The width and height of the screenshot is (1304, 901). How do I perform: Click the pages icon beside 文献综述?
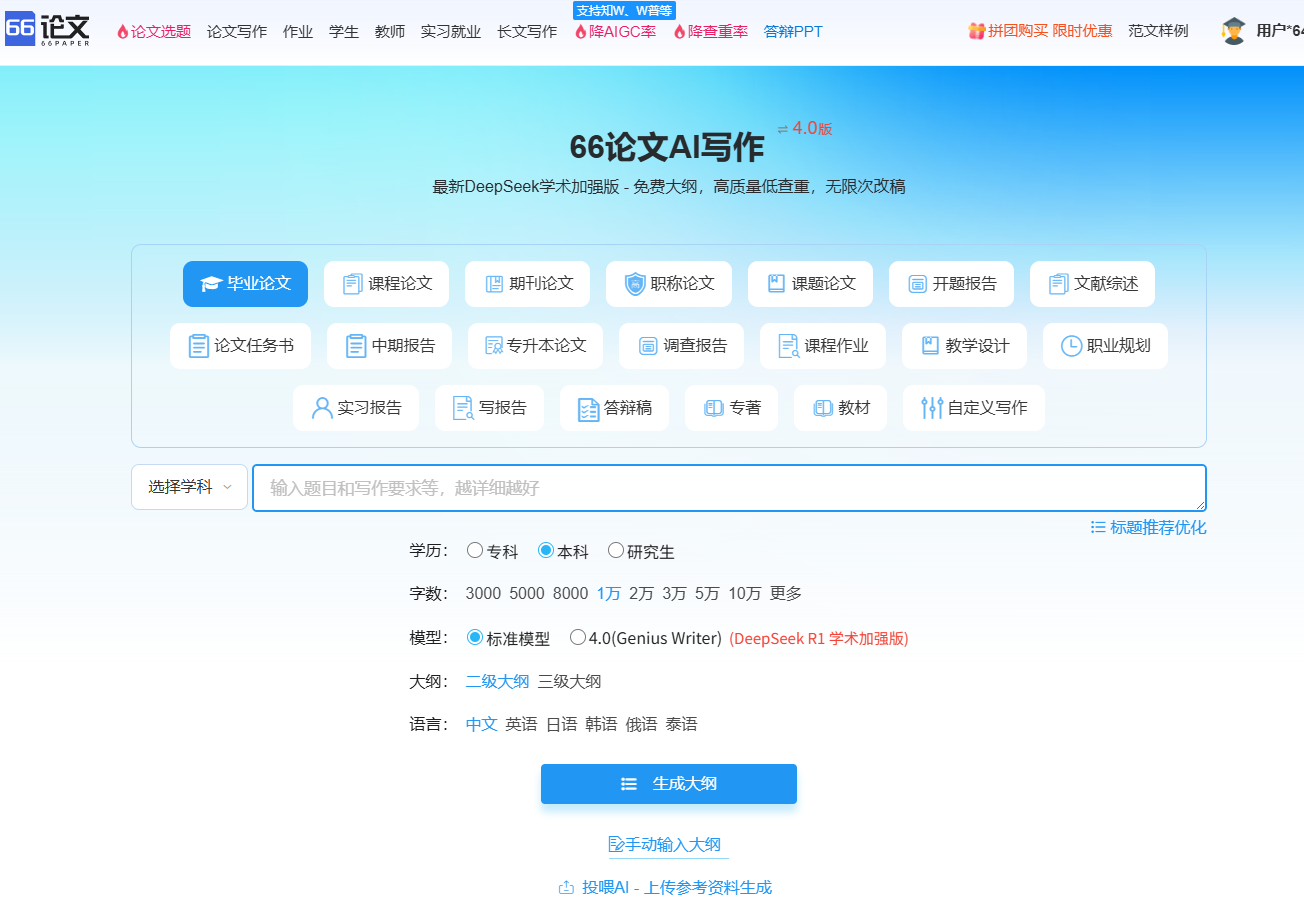[1059, 284]
